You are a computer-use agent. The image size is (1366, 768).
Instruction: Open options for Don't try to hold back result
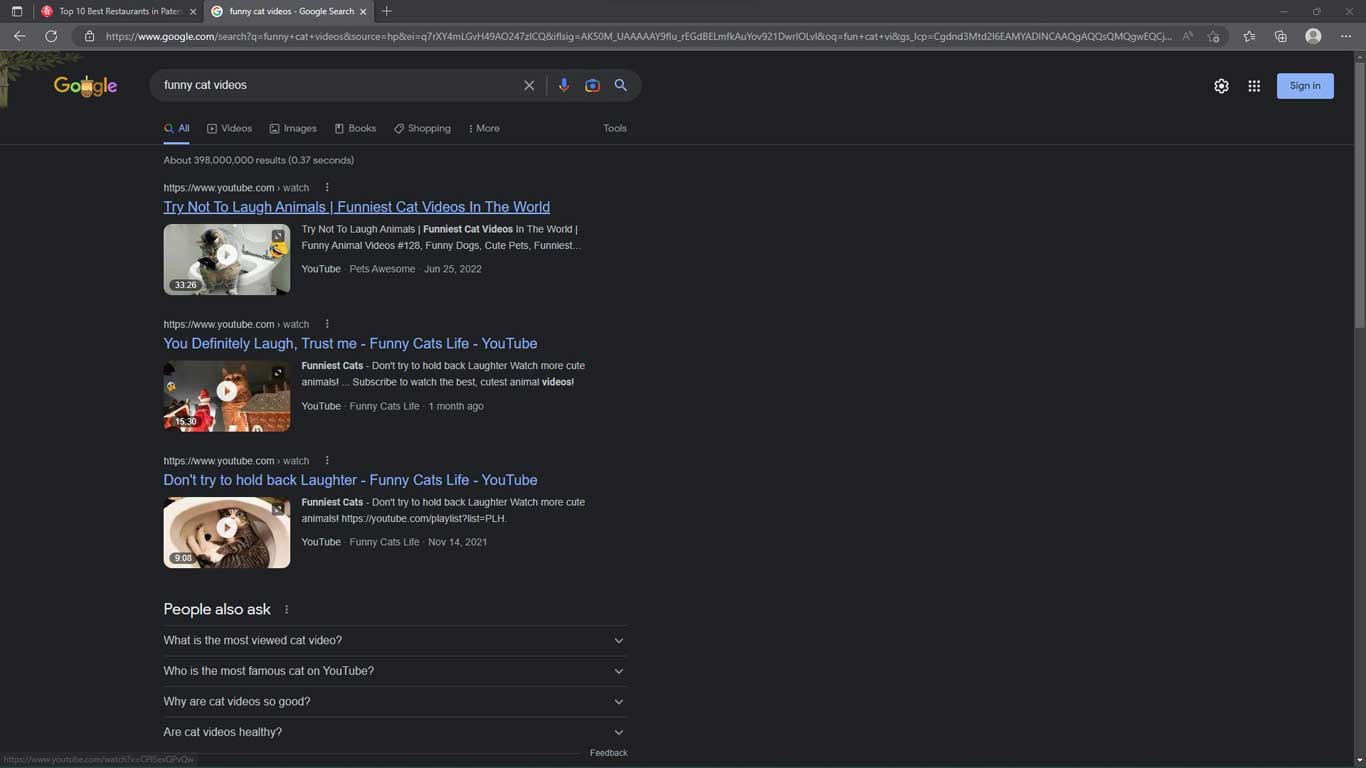pos(327,460)
